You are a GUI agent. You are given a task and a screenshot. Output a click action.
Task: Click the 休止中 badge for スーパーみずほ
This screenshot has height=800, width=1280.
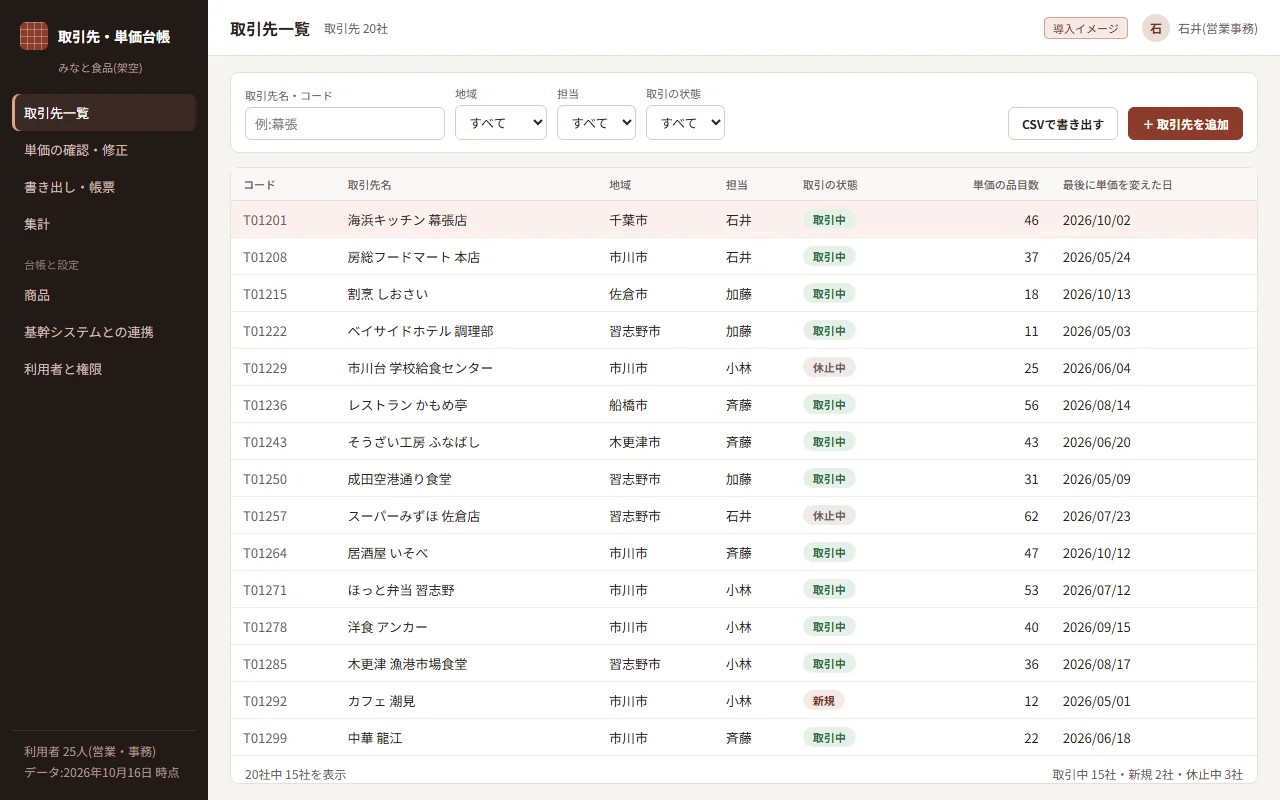829,516
